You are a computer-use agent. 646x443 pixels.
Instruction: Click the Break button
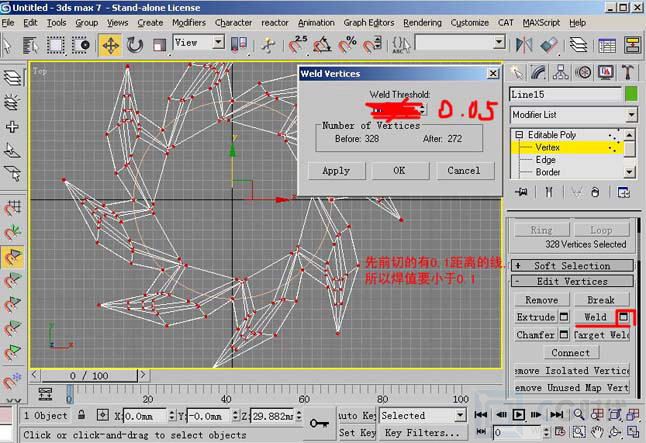coord(601,300)
